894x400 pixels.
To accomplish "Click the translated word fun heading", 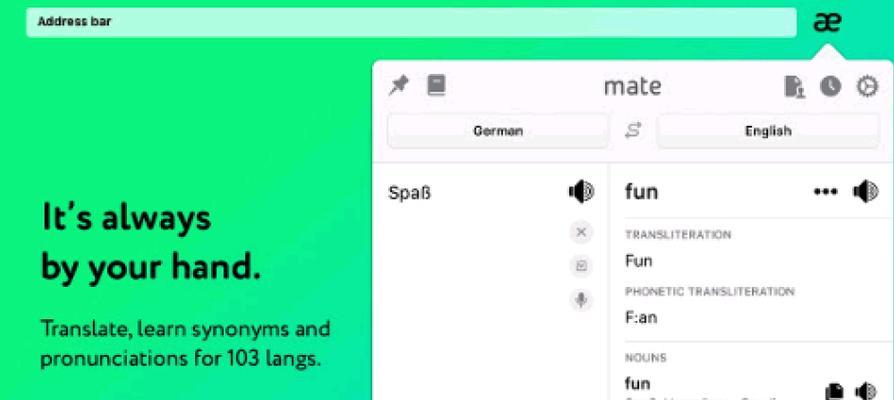I will tap(641, 192).
